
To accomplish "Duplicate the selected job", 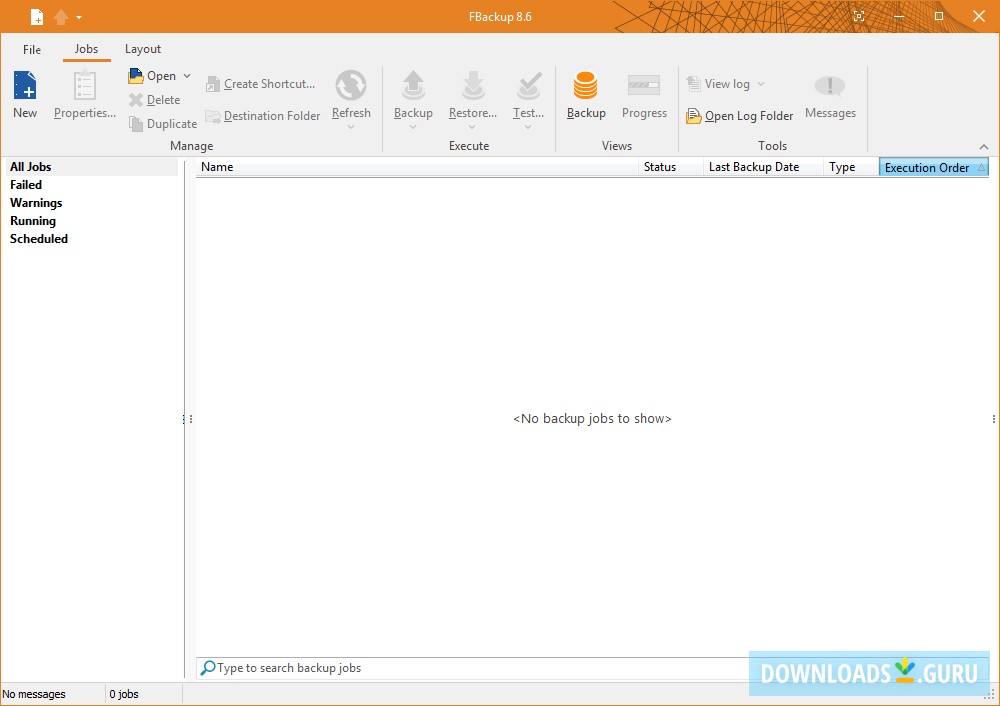I will pyautogui.click(x=163, y=124).
